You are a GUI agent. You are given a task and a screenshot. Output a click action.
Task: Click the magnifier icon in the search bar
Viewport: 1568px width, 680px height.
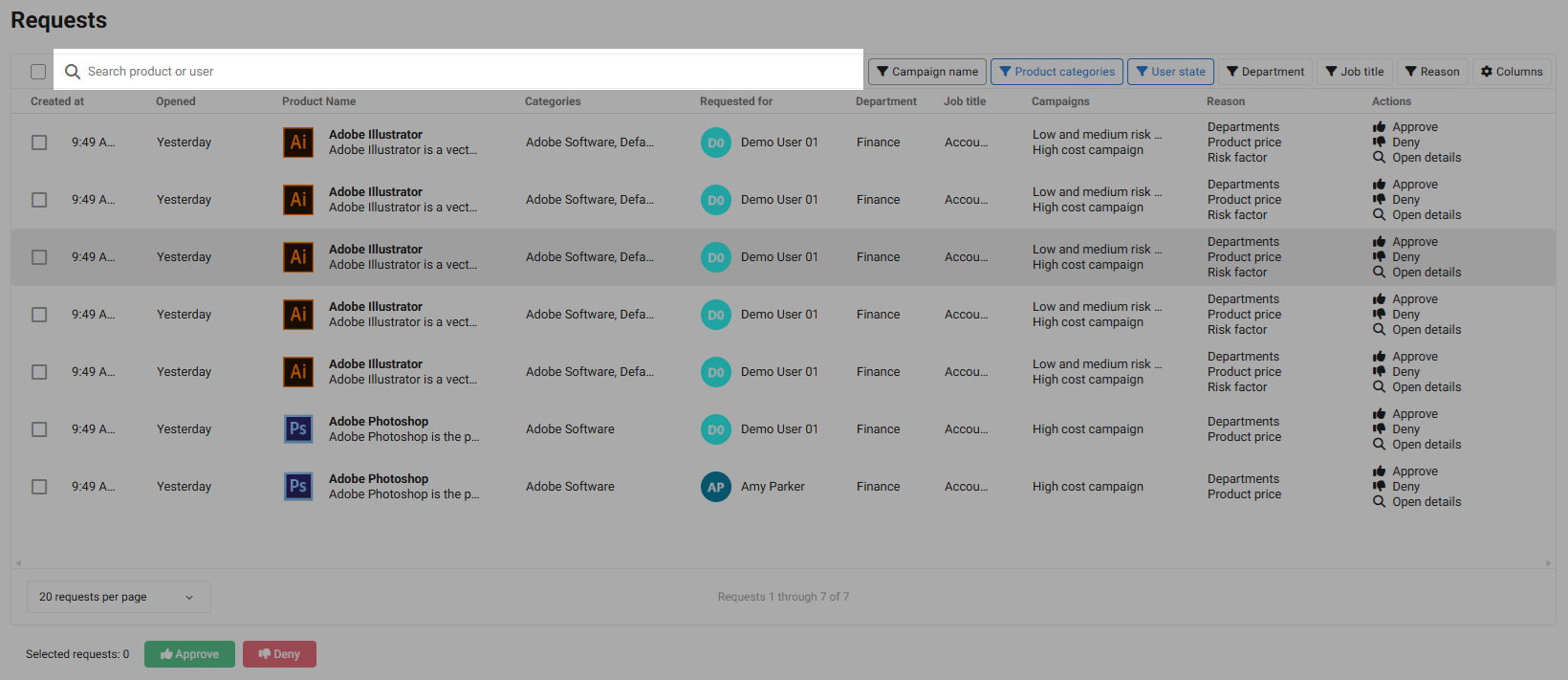[73, 72]
